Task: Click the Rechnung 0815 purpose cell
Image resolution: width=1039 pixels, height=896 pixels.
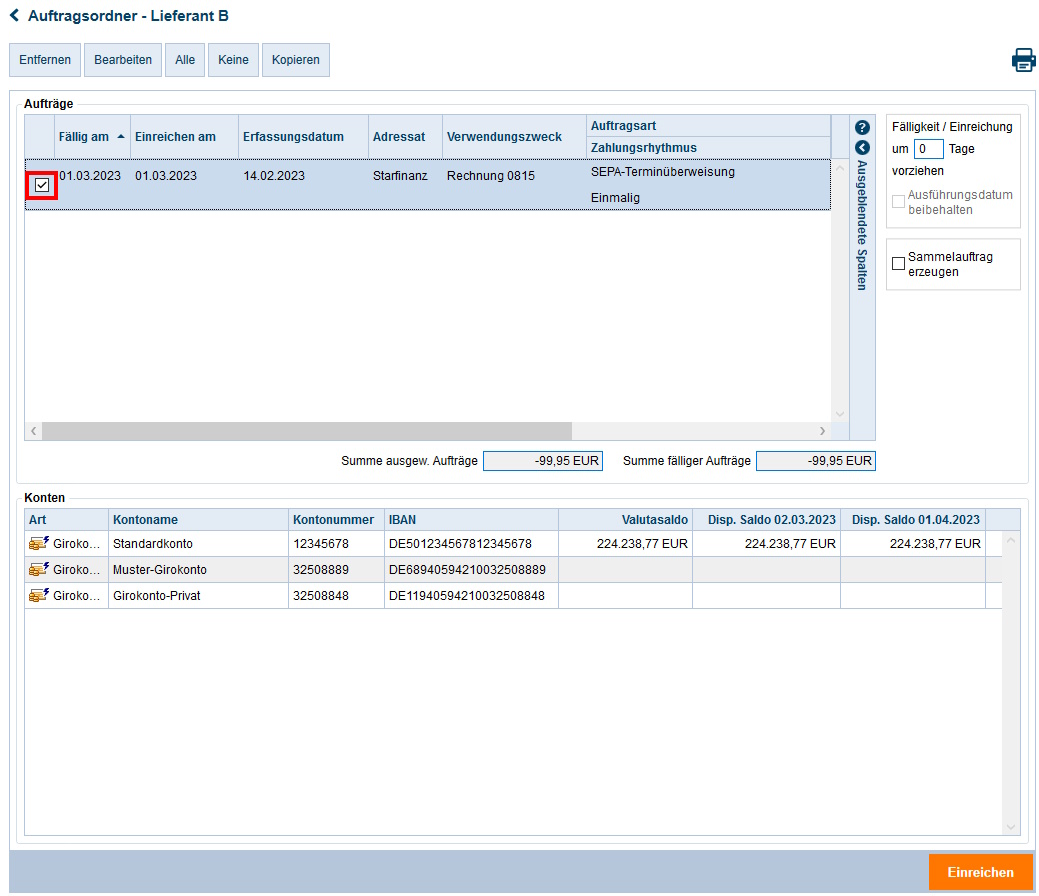Action: click(x=491, y=176)
